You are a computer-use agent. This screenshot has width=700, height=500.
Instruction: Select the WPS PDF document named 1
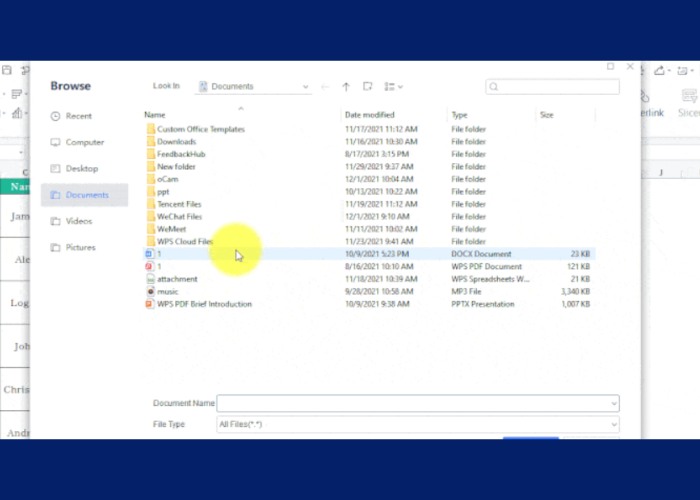coord(368,267)
